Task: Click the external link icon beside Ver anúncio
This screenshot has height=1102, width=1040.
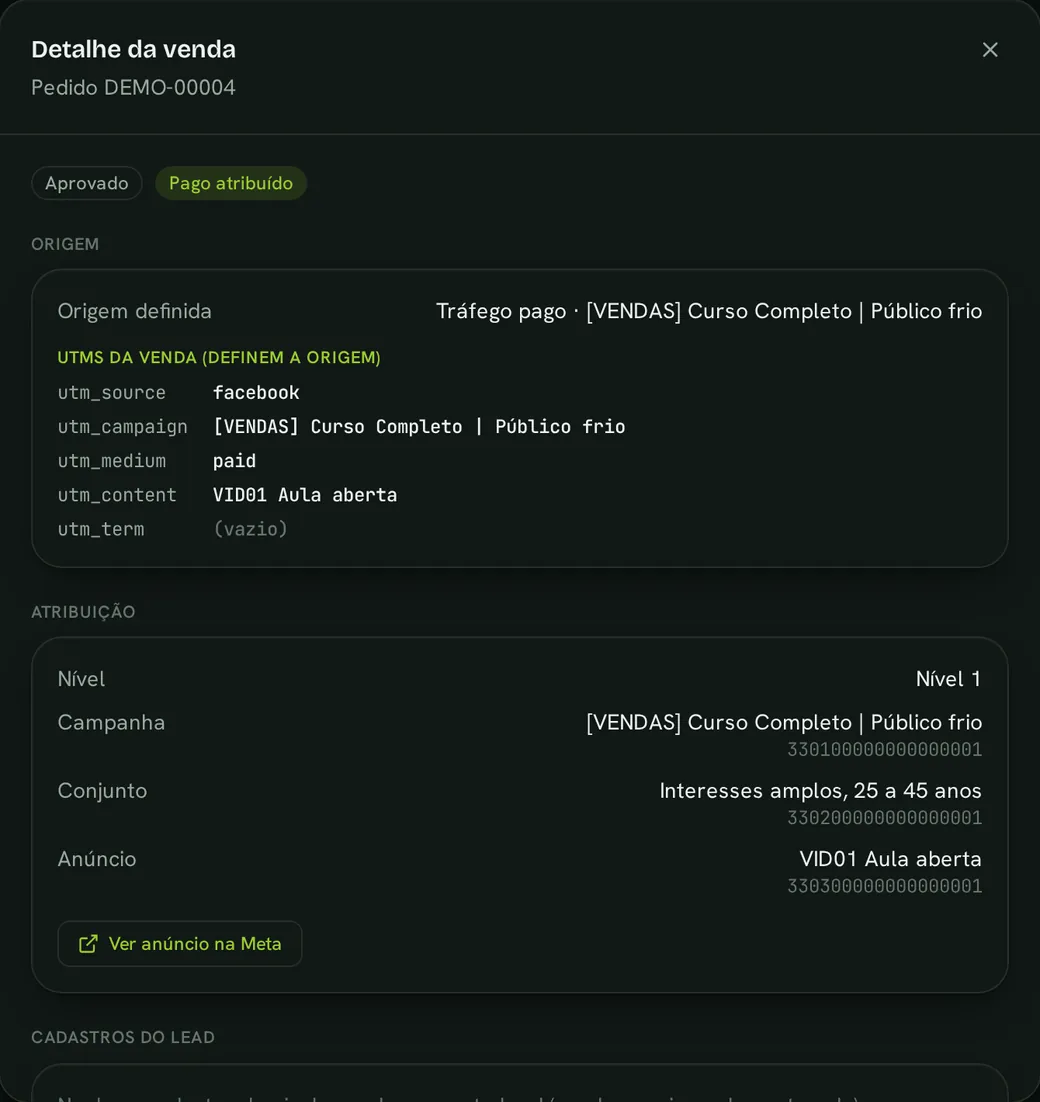Action: [89, 944]
